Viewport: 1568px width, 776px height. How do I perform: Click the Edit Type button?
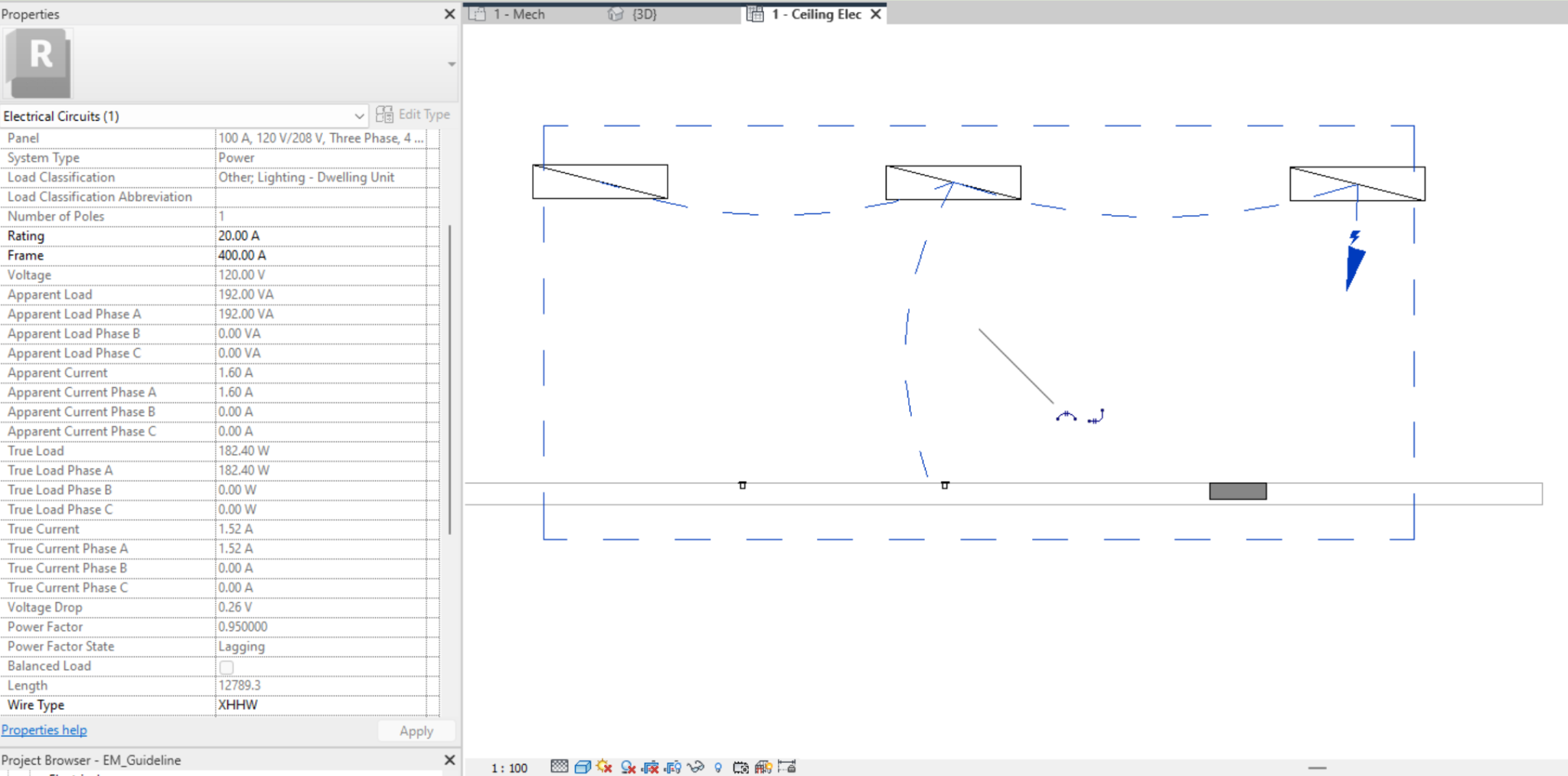tap(413, 114)
